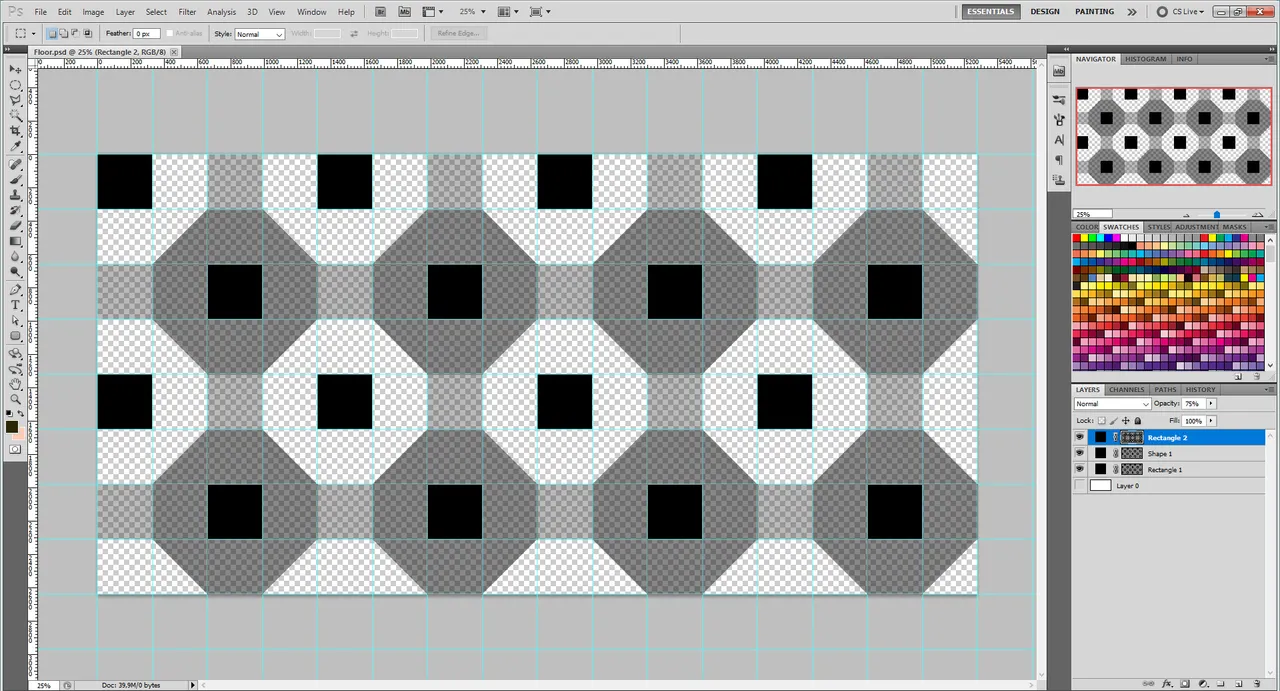This screenshot has width=1280, height=691.
Task: Click the foreground color swatch
Action: click(12, 427)
